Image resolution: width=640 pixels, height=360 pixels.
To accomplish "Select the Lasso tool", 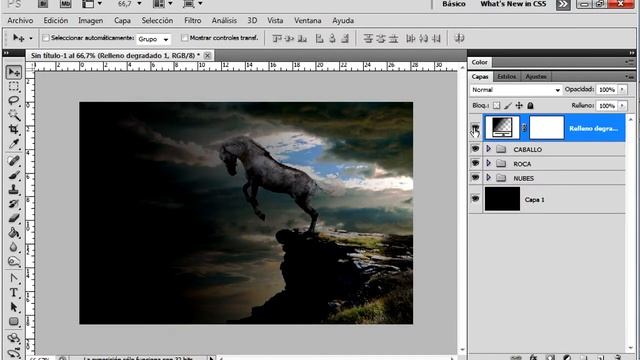I will (x=14, y=100).
